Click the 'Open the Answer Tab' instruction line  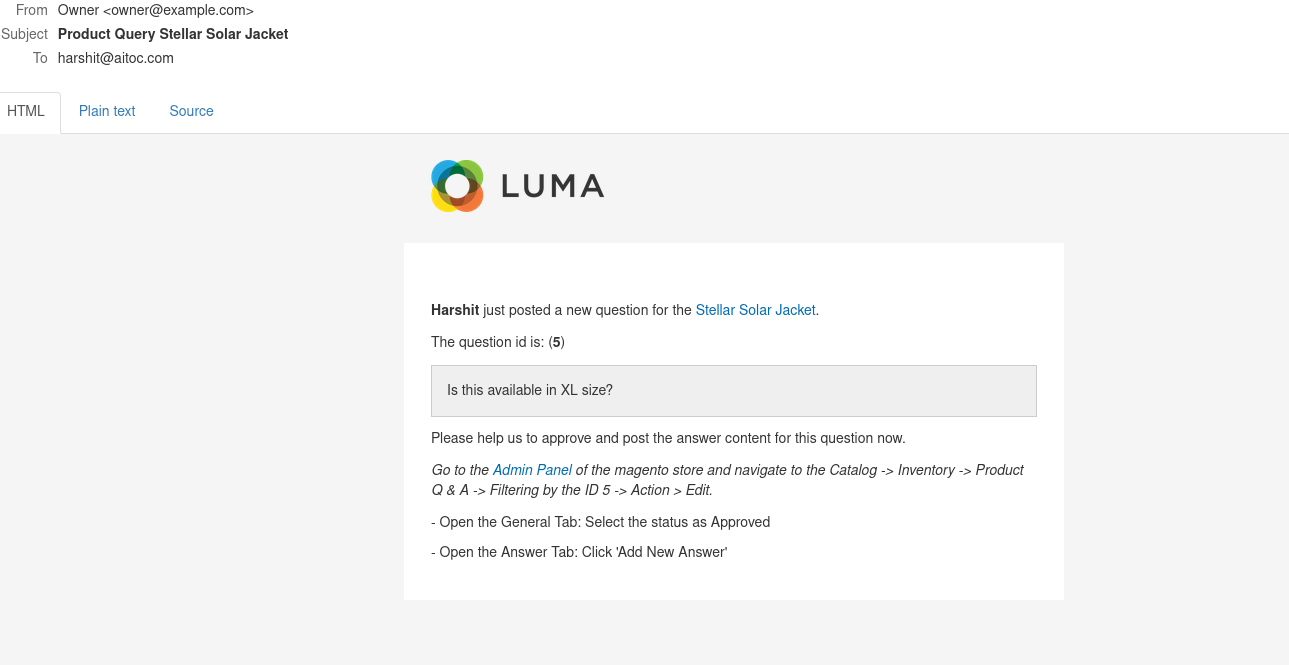[x=579, y=552]
